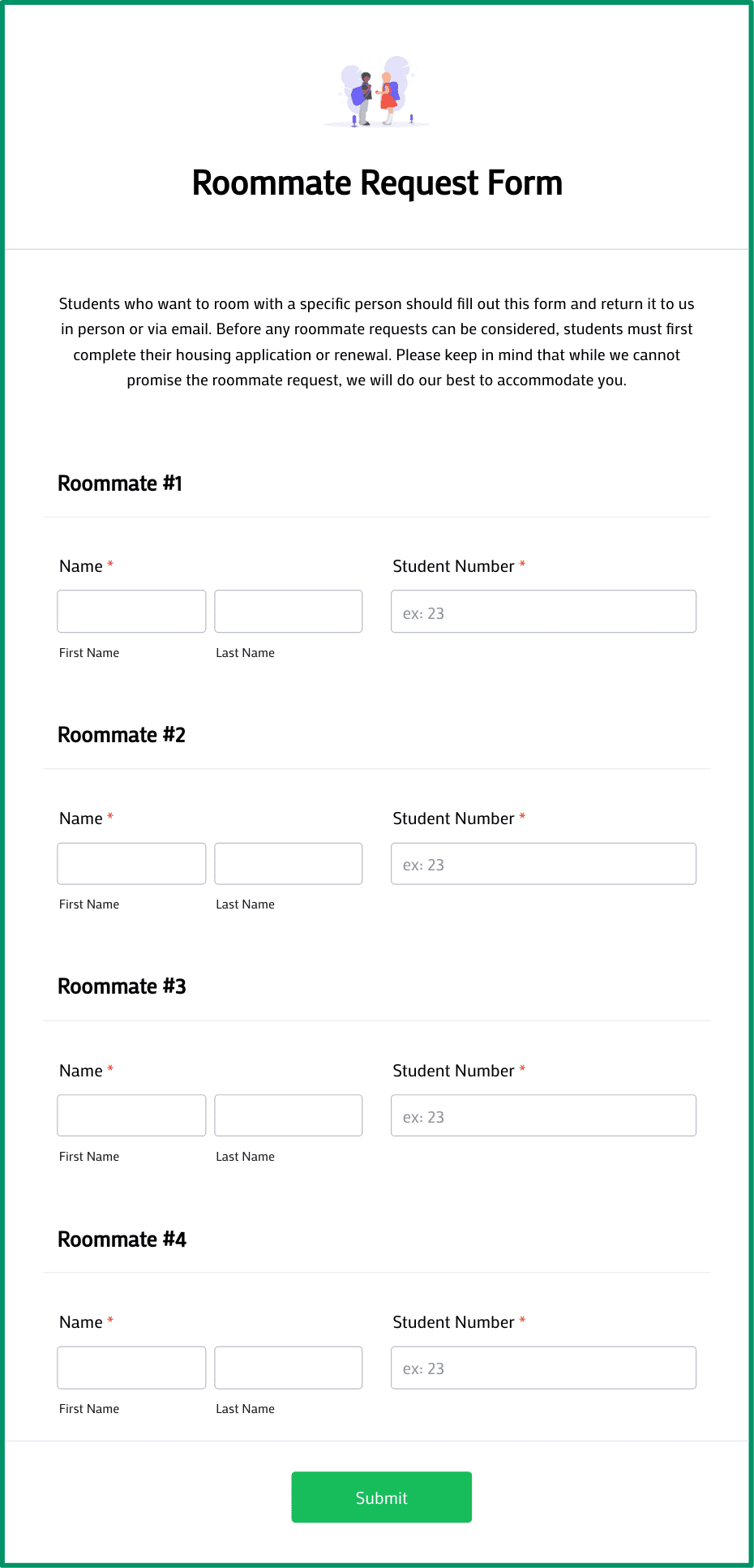
Task: Click the roommate illustration image above the title
Action: coord(377,92)
